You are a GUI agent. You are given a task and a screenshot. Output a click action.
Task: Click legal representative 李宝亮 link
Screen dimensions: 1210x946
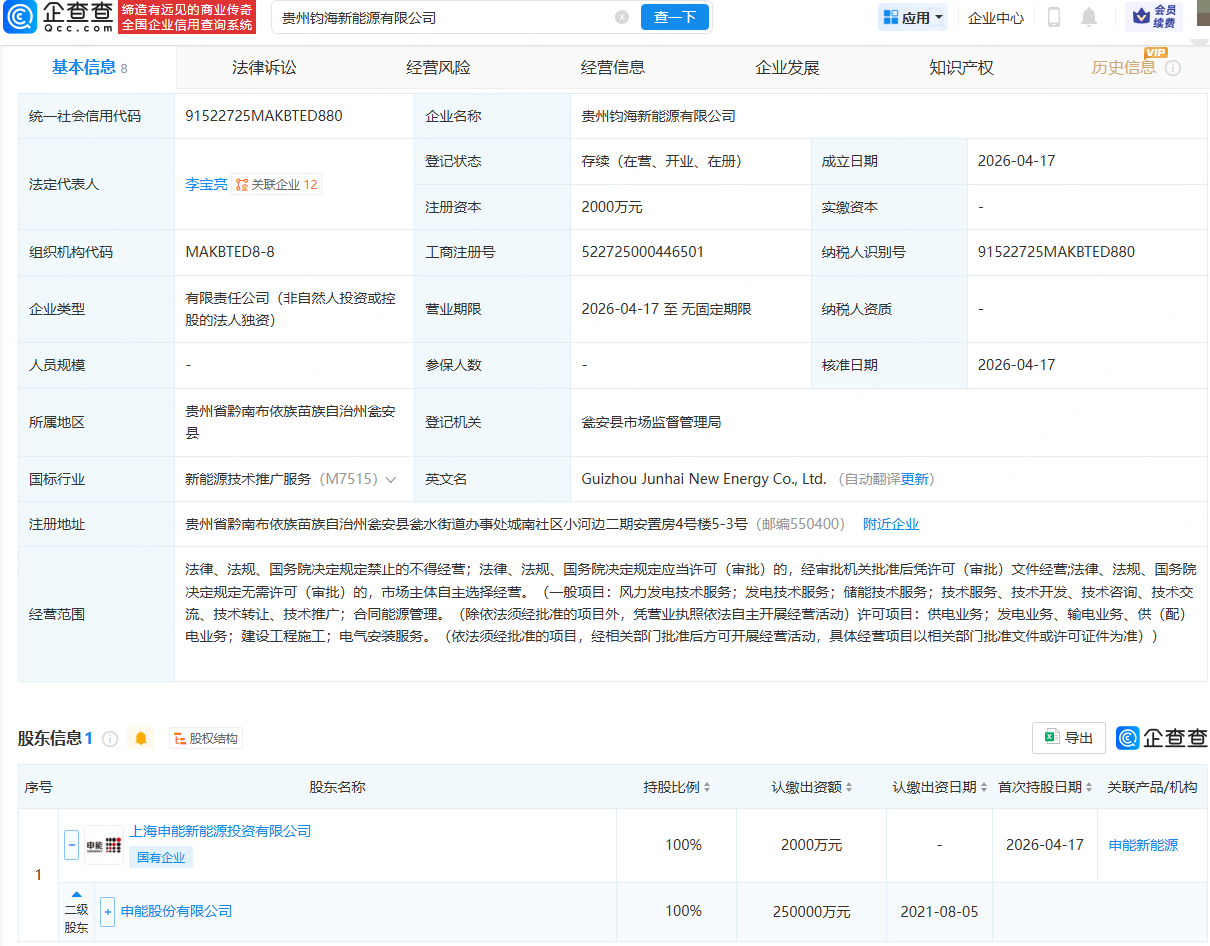click(x=205, y=184)
